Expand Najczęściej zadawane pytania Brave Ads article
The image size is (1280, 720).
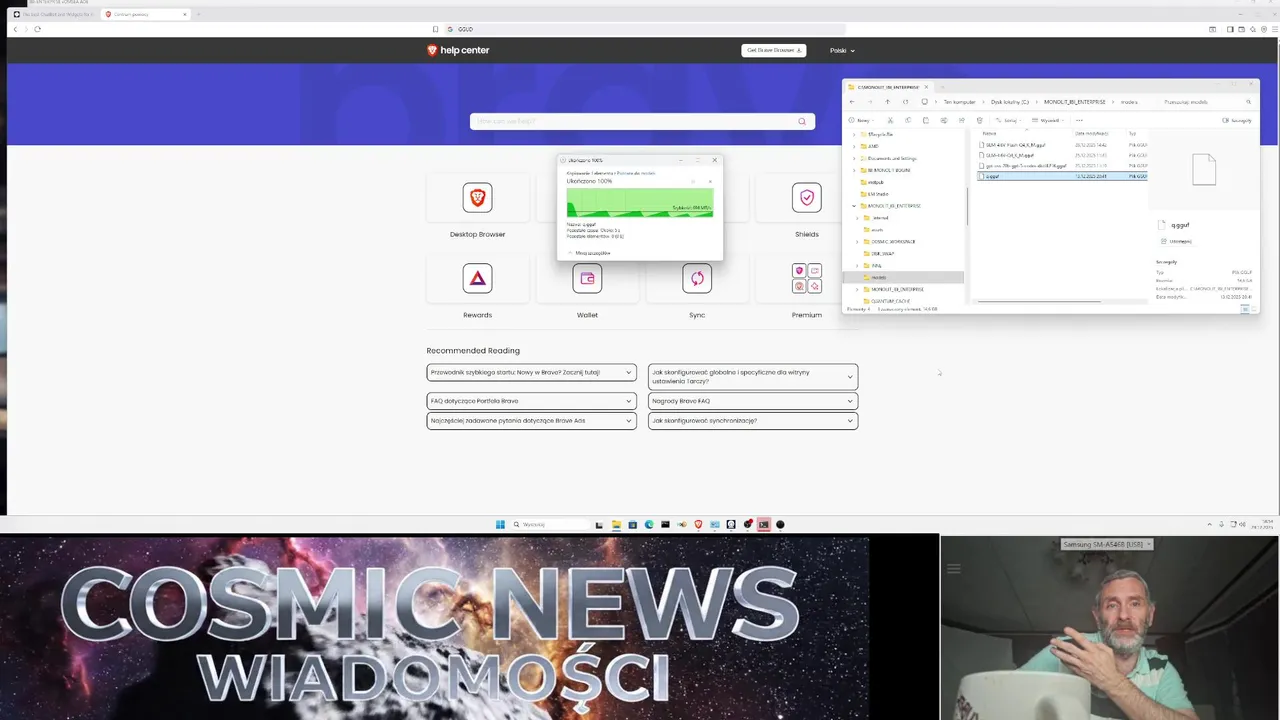(531, 421)
